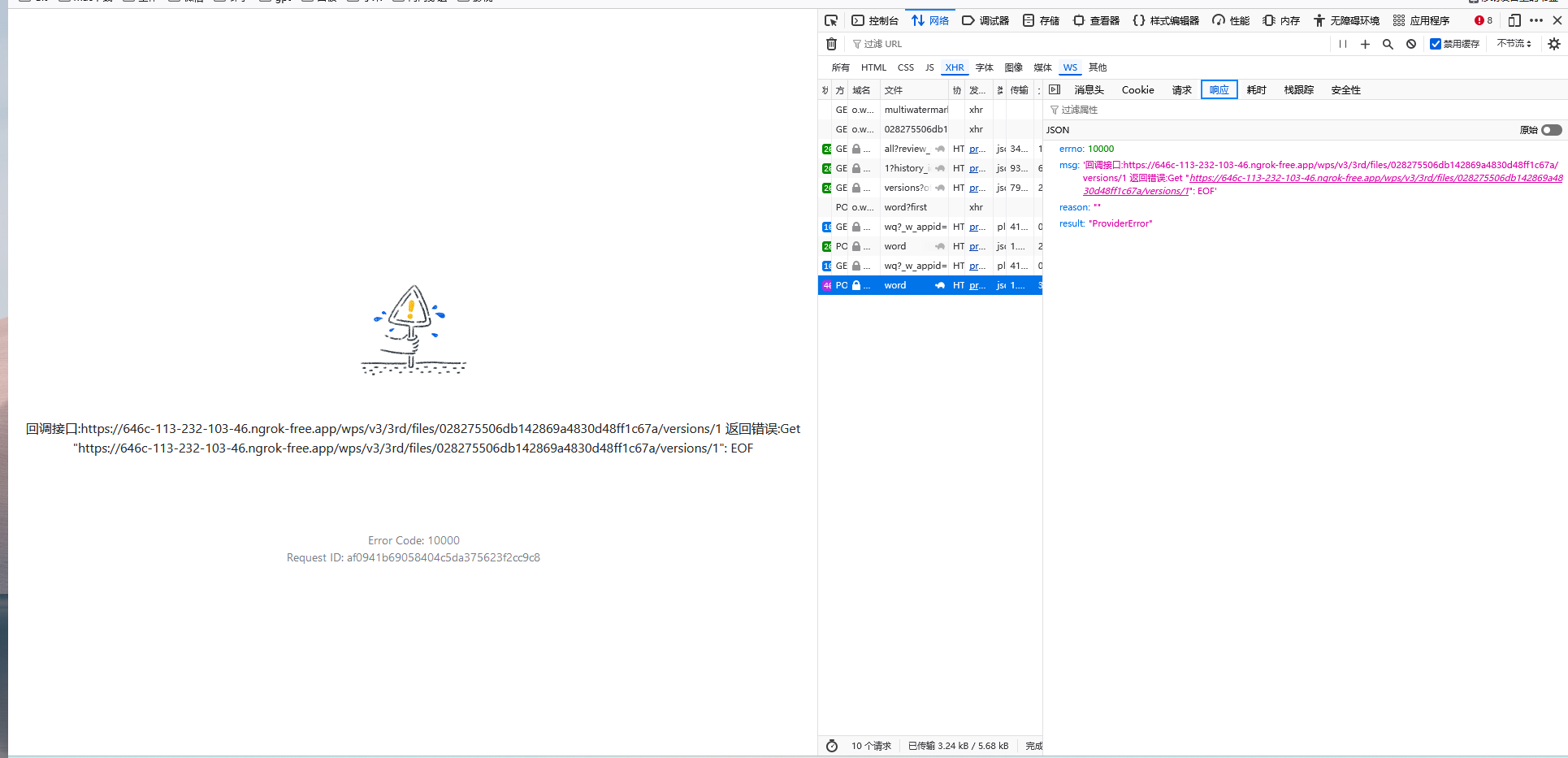Viewport: 1568px width, 758px height.
Task: Open the 调试器 debugger panel
Action: [985, 20]
